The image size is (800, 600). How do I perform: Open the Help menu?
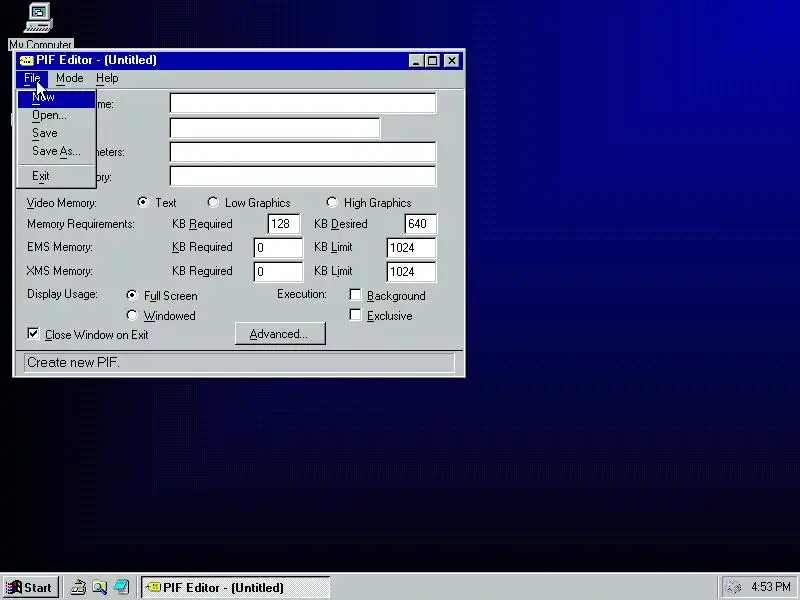107,78
